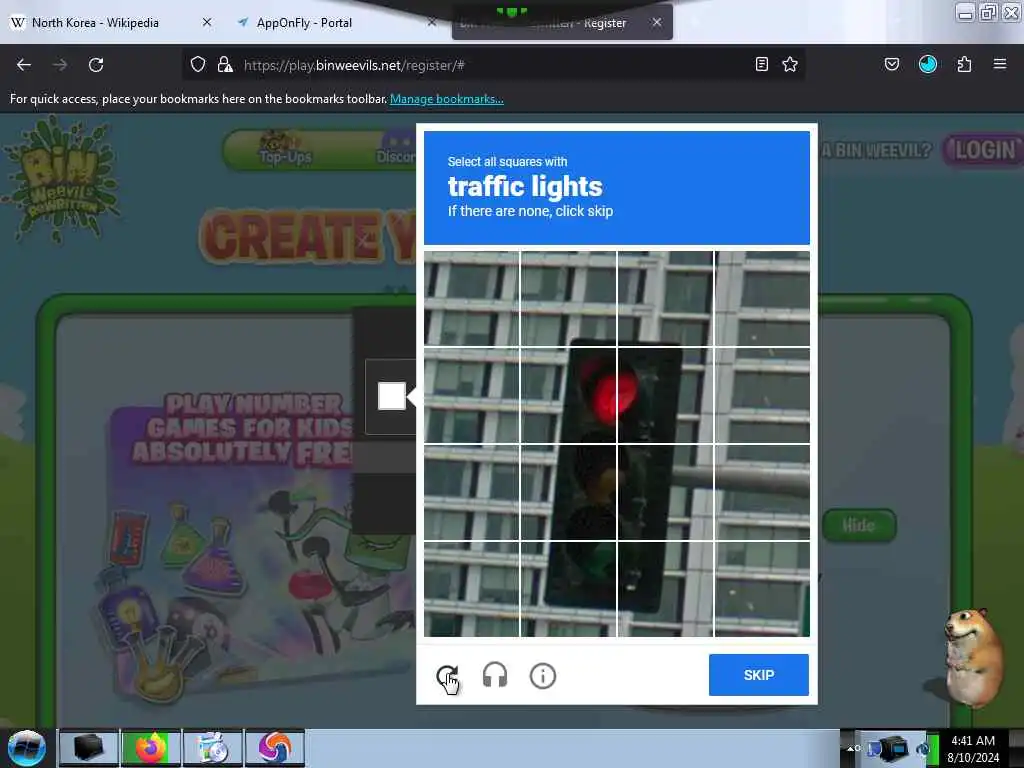Tick the reCAPTCHA checkbox
1024x768 pixels.
[392, 396]
